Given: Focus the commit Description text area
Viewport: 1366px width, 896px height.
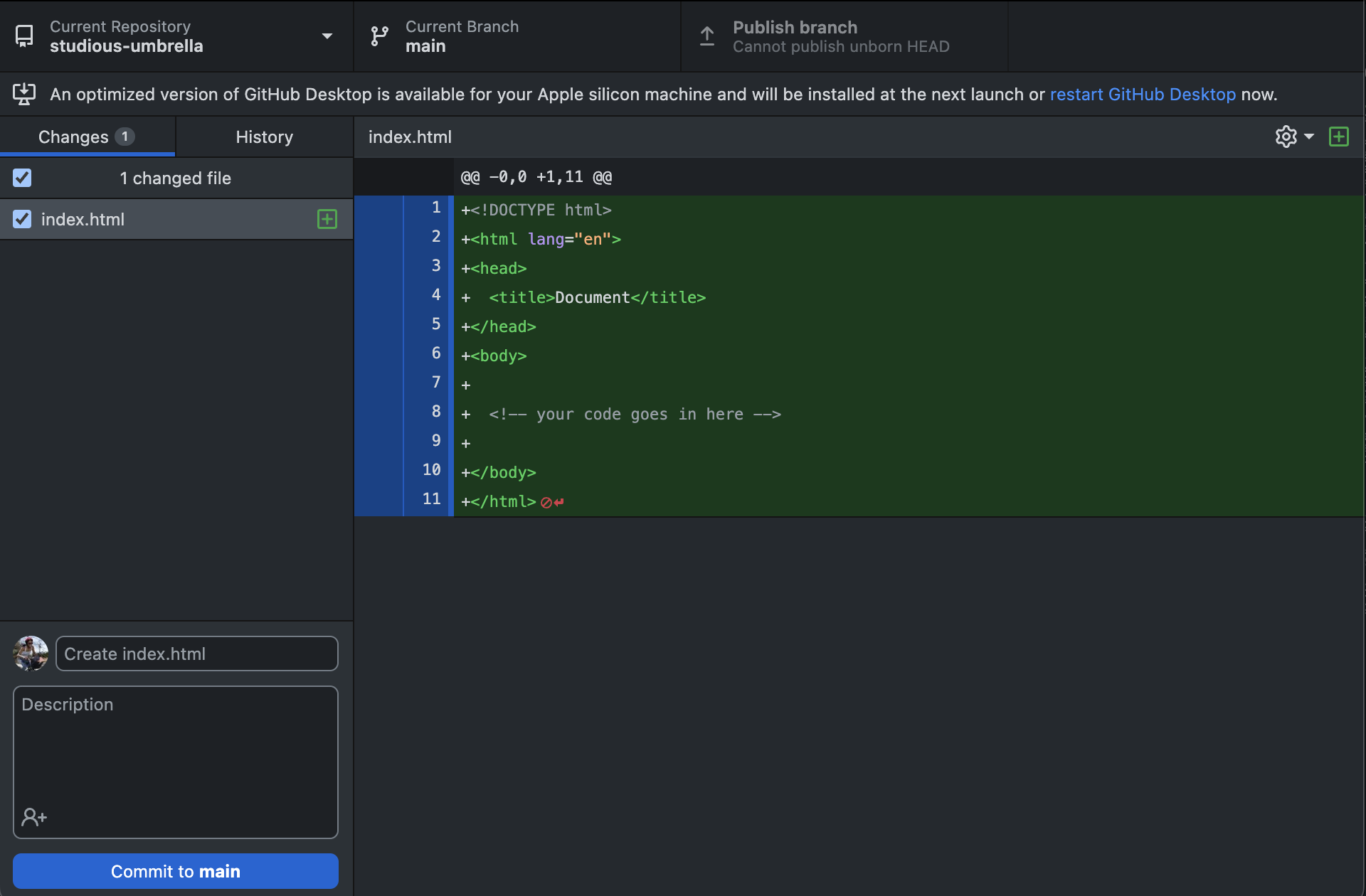Looking at the screenshot, I should click(x=176, y=762).
